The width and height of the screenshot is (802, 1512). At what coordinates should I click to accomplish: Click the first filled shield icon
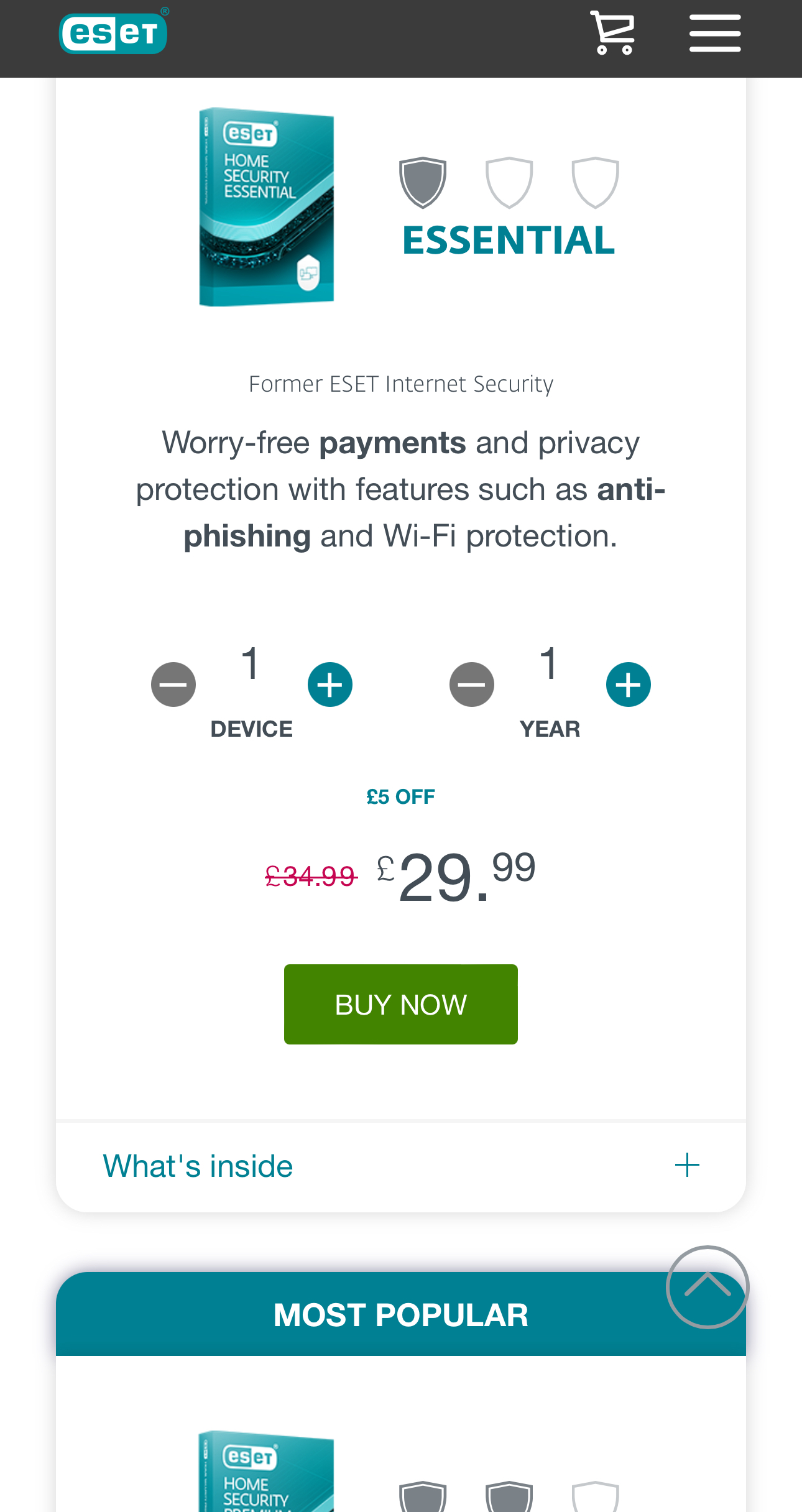coord(423,182)
